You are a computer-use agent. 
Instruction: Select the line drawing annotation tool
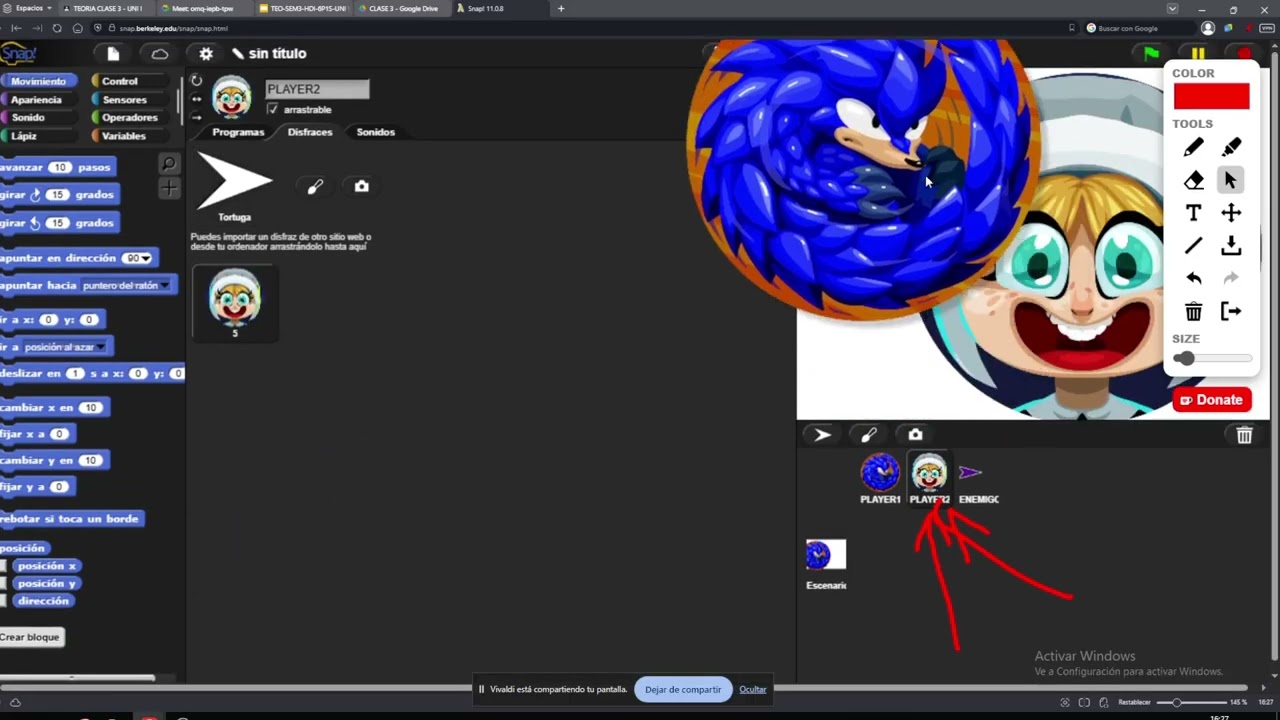[x=1193, y=246]
